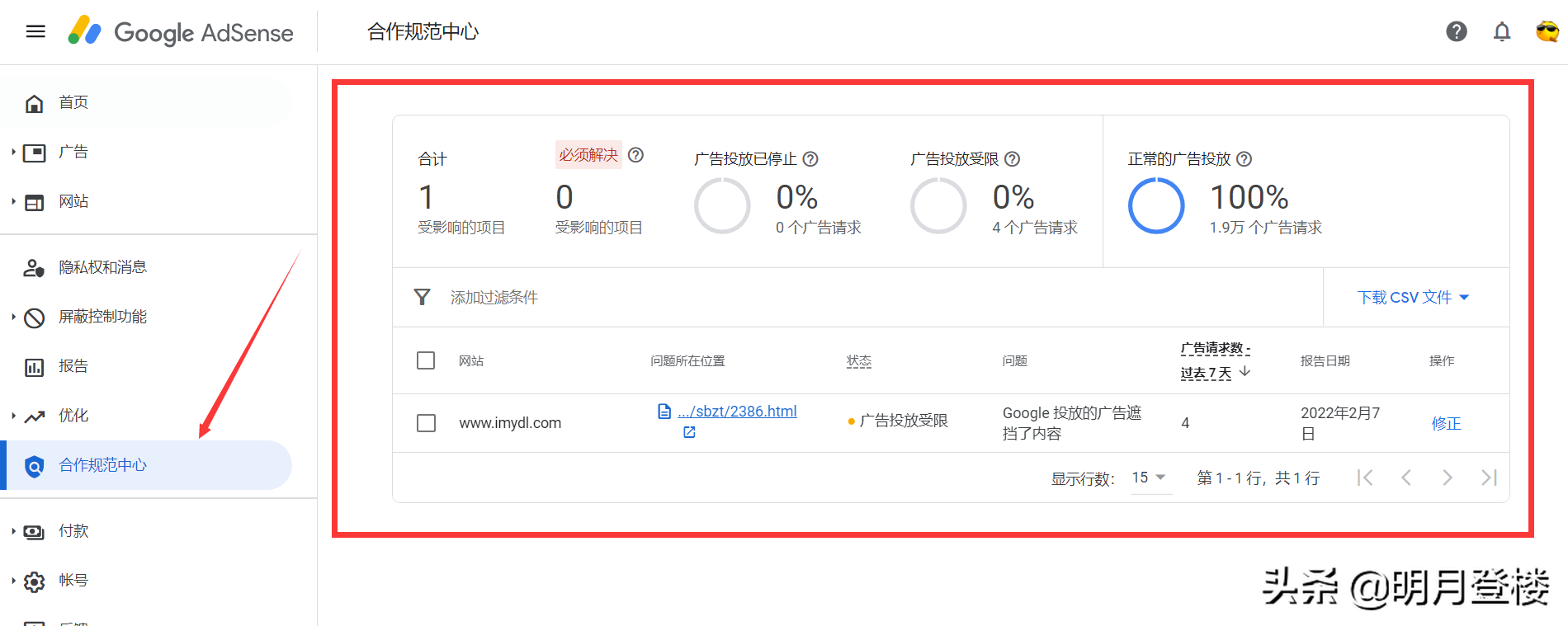This screenshot has height=626, width=1568.
Task: Open the 下载 CSV 文件 dropdown
Action: 1414,298
